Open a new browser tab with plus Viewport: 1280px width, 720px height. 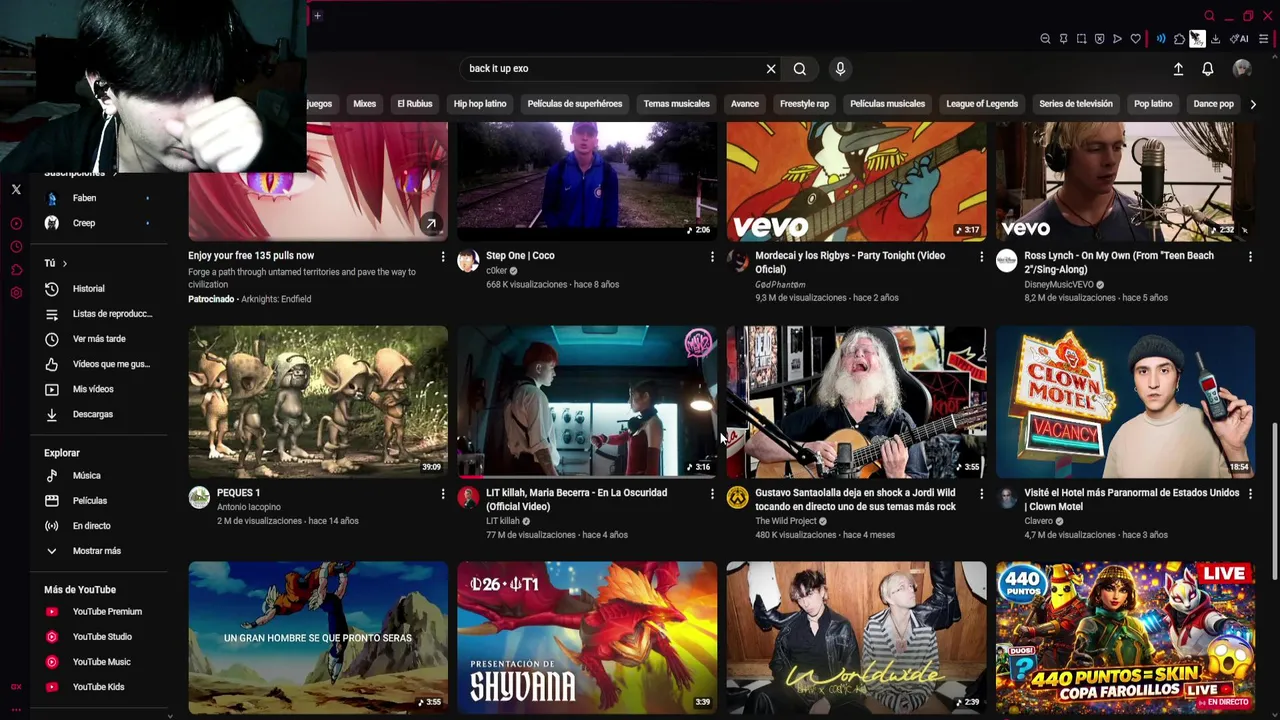317,15
